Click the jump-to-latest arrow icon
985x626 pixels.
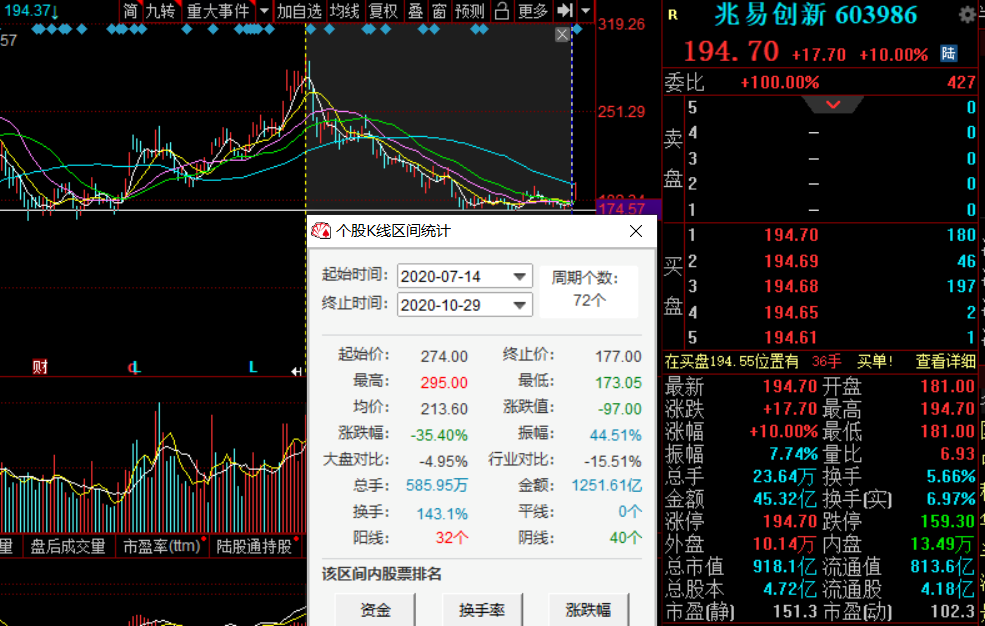565,11
